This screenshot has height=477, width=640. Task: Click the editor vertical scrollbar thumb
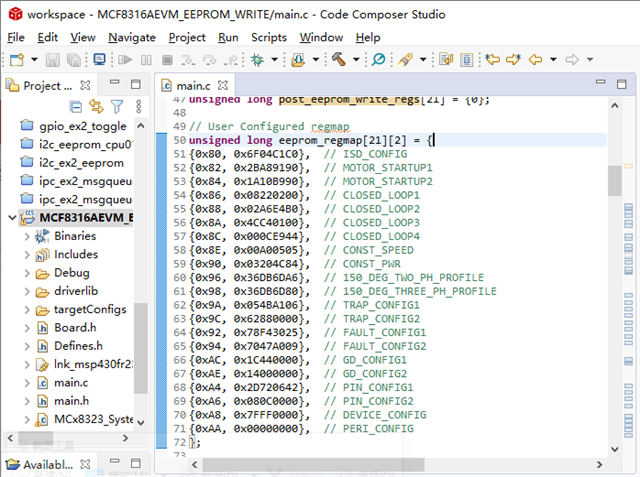614,180
